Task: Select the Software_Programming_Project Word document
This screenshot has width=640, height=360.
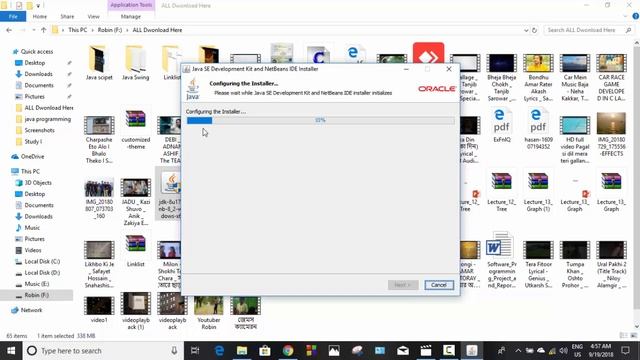Action: coord(502,260)
